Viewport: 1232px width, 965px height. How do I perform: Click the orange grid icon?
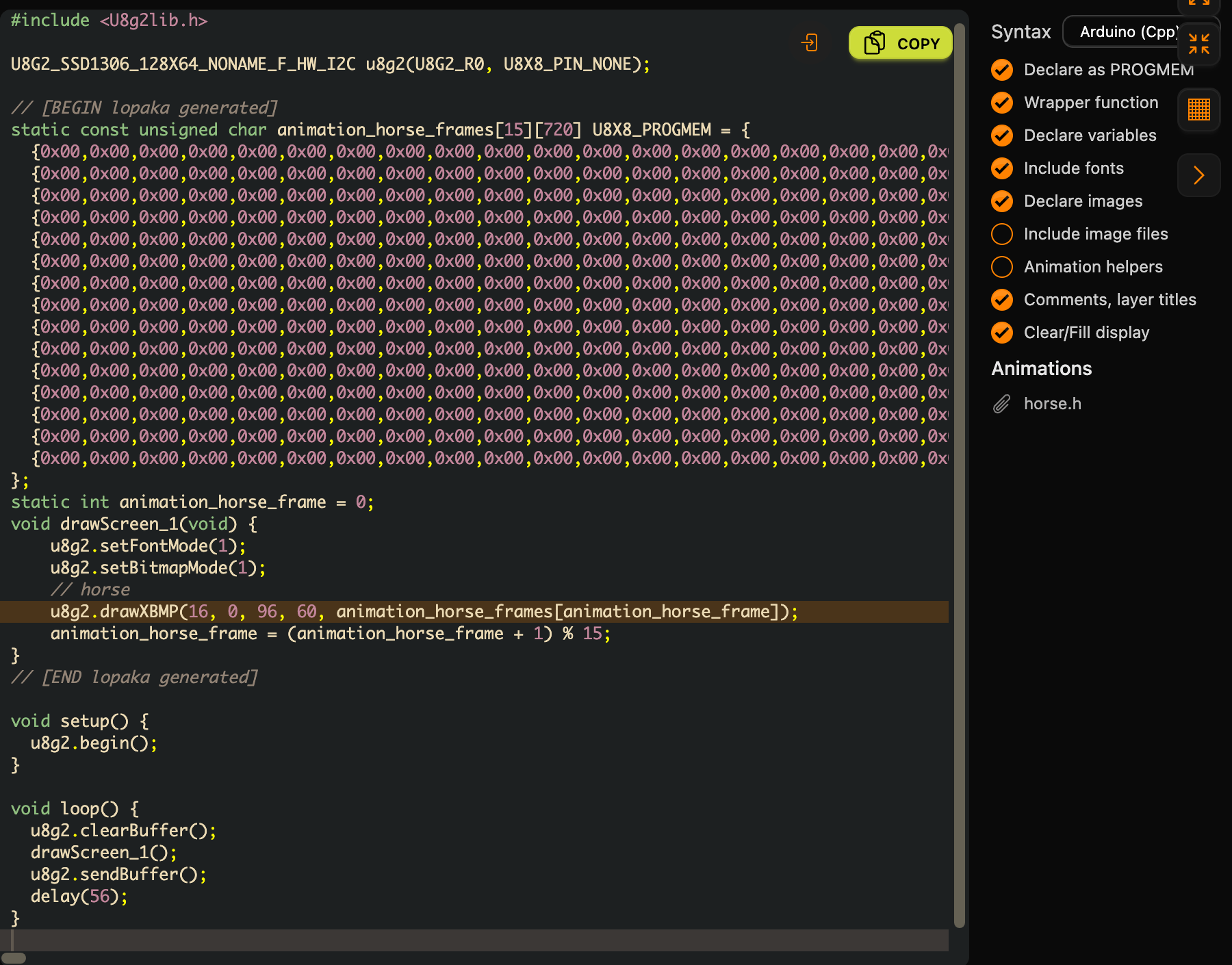coord(1198,110)
